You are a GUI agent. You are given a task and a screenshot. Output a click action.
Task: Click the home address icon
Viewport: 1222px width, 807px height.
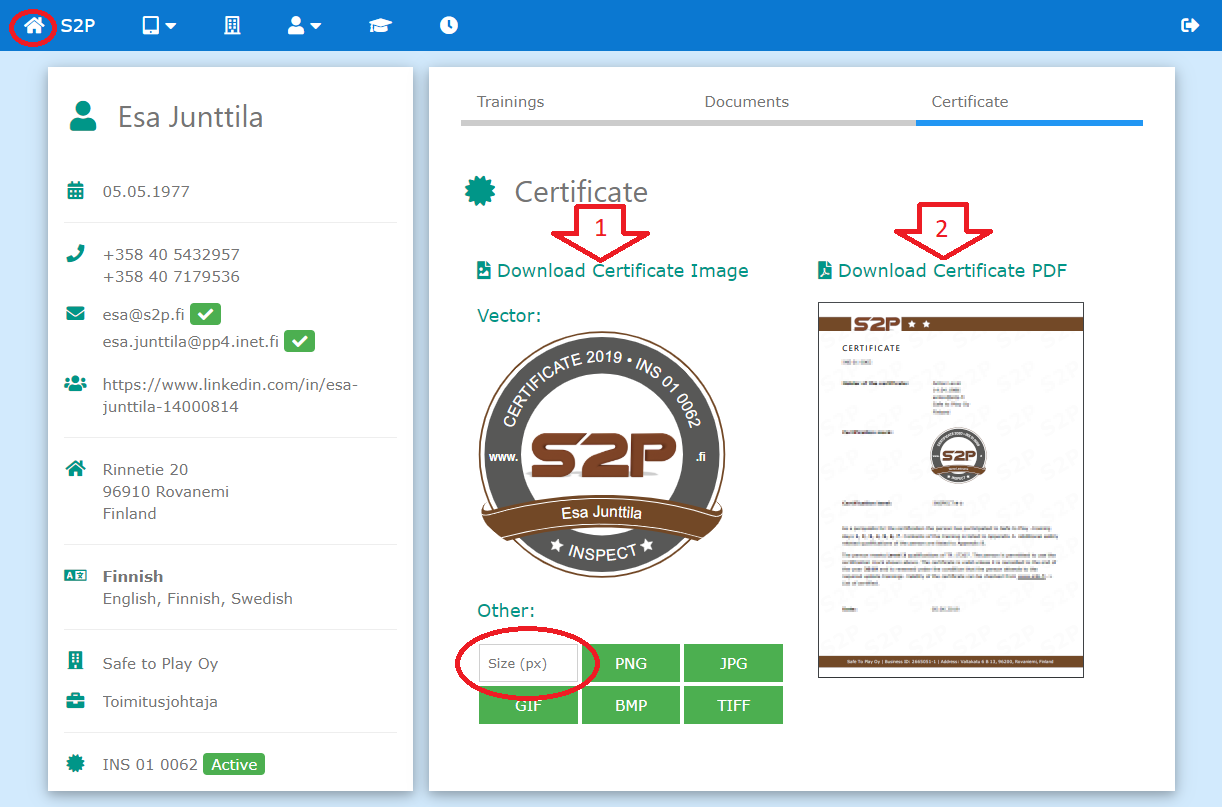pyautogui.click(x=75, y=469)
